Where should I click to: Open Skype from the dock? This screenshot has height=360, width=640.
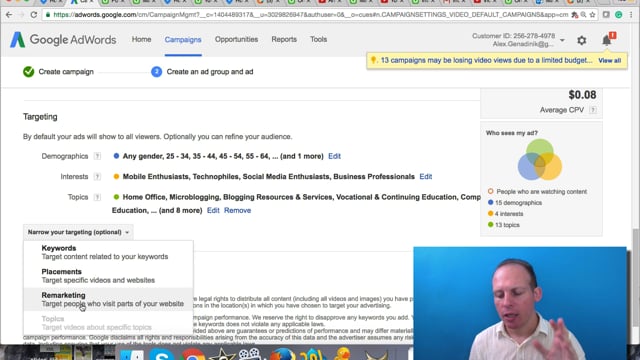[162, 353]
